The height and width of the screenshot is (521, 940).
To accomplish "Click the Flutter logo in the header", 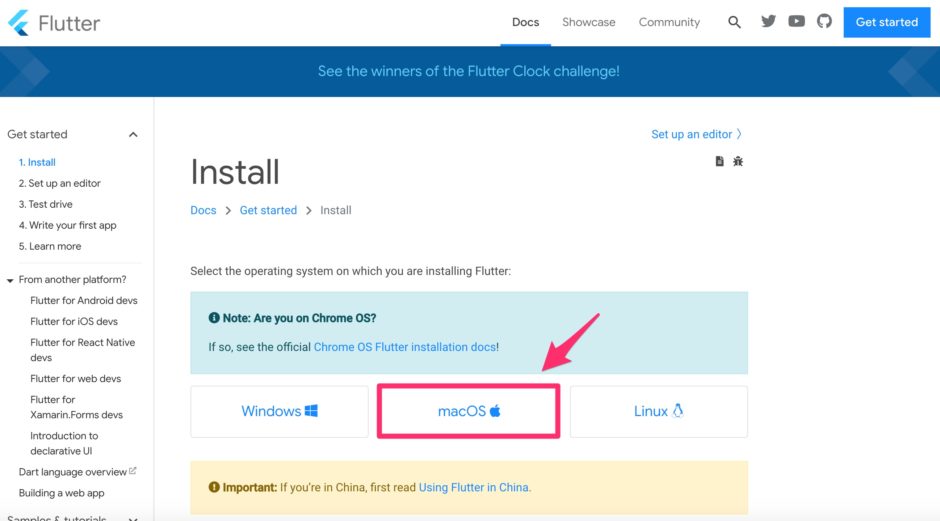I will point(54,22).
